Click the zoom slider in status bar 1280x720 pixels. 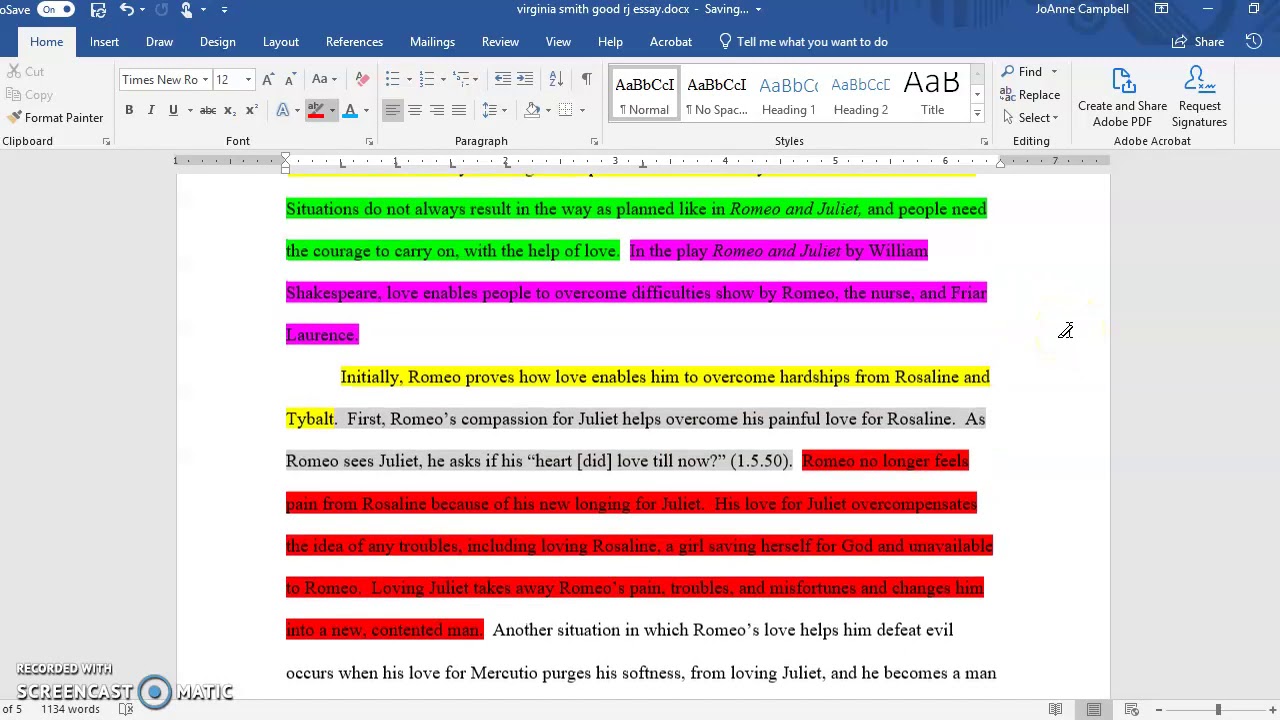coord(1217,710)
